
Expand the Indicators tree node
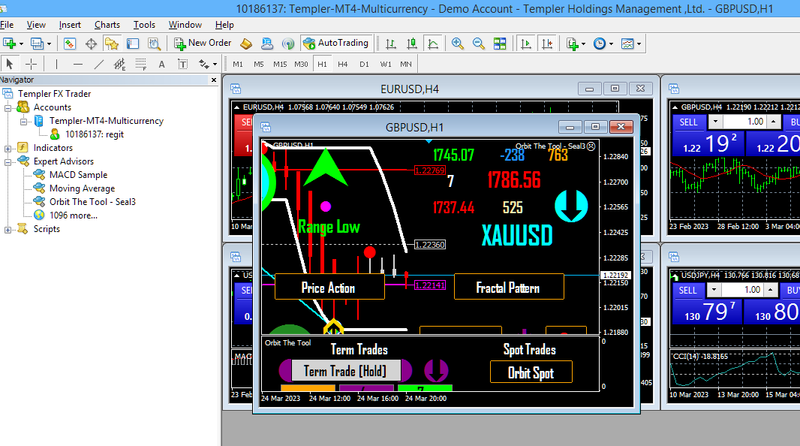tap(8, 148)
